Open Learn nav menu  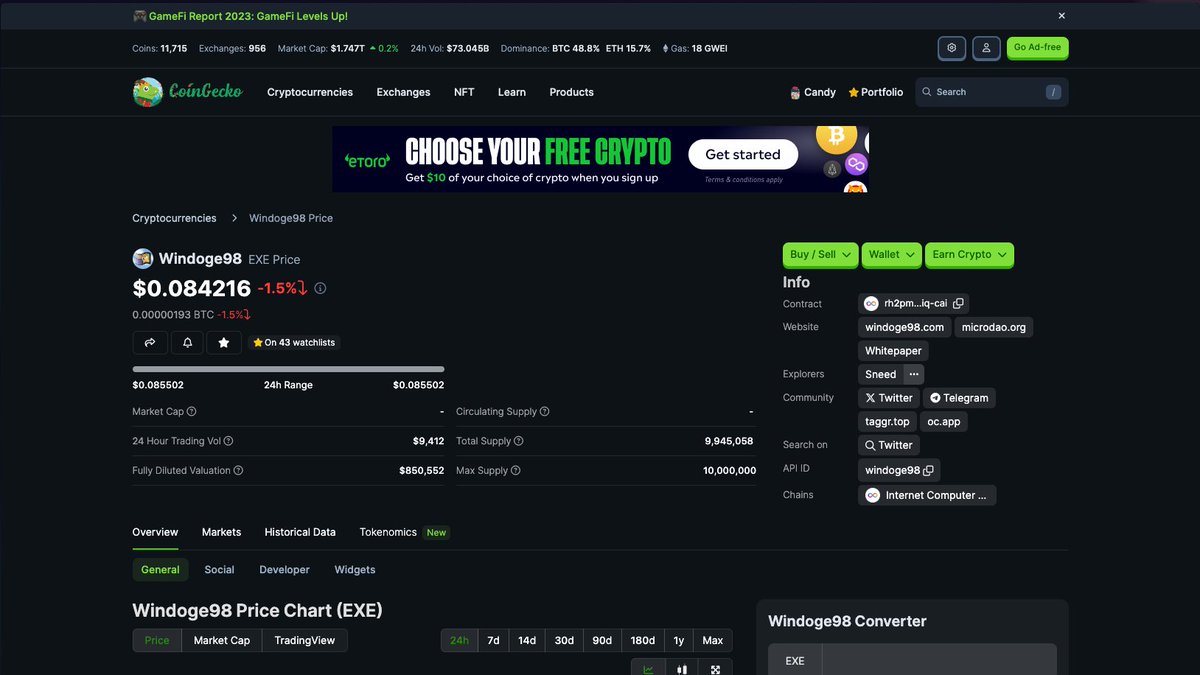pyautogui.click(x=512, y=92)
